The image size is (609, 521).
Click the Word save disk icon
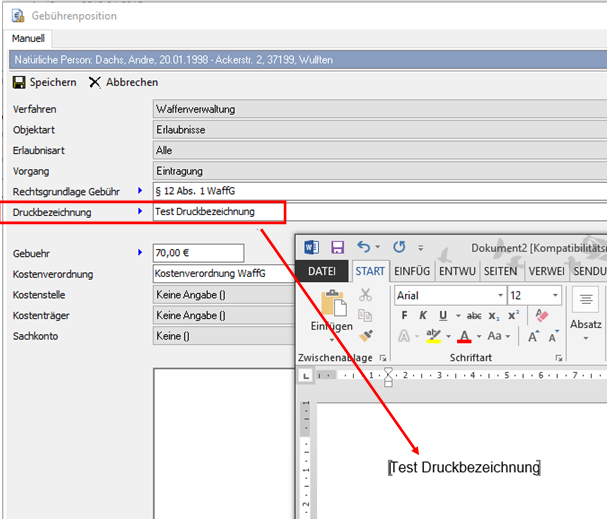[x=337, y=246]
